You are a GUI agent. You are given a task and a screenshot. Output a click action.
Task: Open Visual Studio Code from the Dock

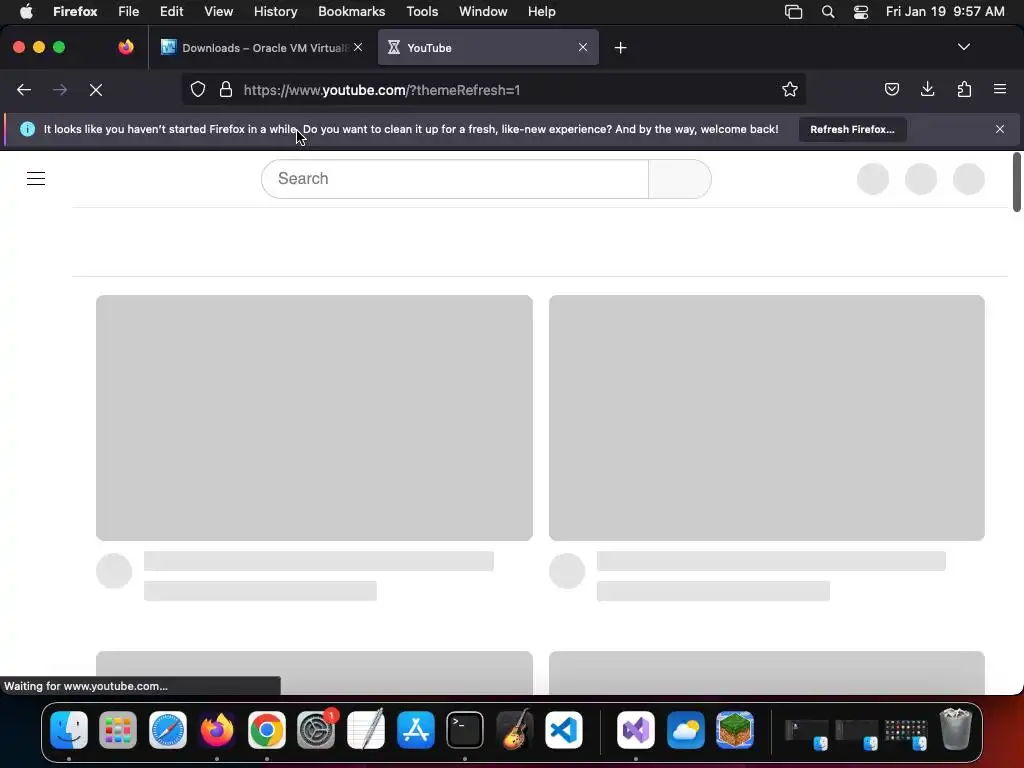point(564,729)
